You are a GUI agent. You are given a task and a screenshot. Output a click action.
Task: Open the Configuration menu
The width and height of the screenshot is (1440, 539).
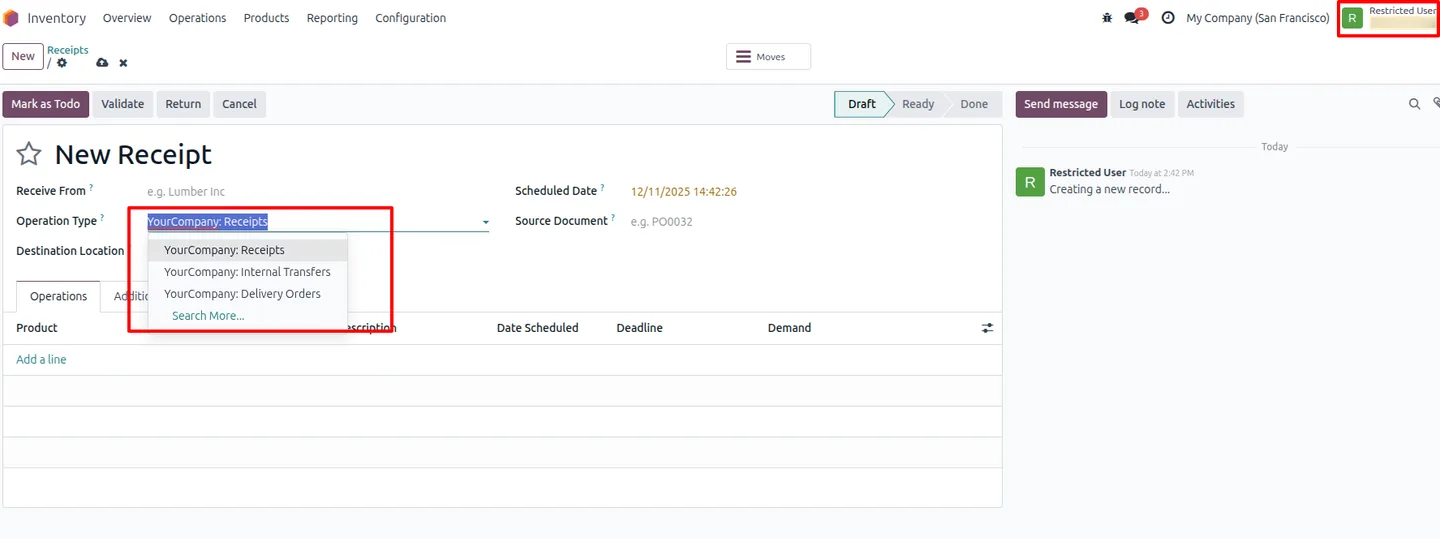pos(411,18)
